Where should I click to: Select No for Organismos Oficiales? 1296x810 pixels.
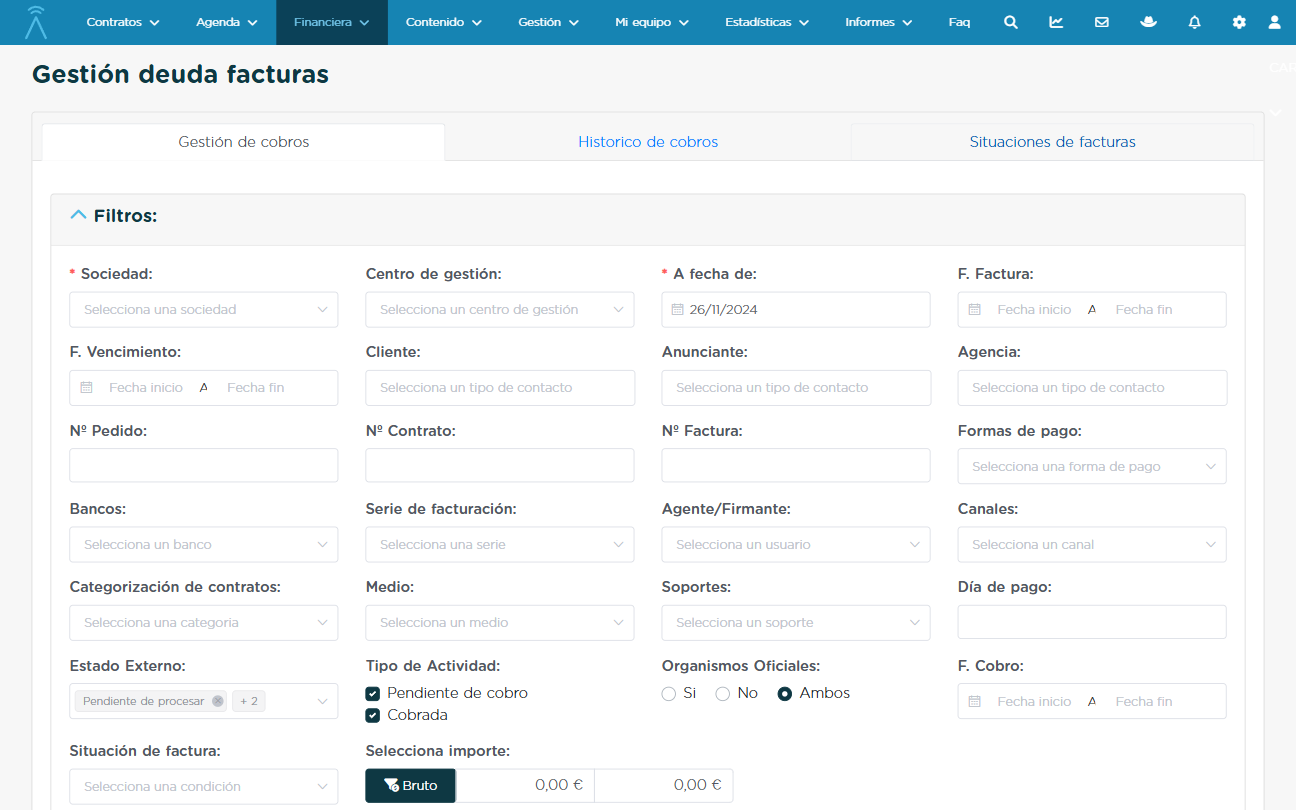[x=722, y=694]
